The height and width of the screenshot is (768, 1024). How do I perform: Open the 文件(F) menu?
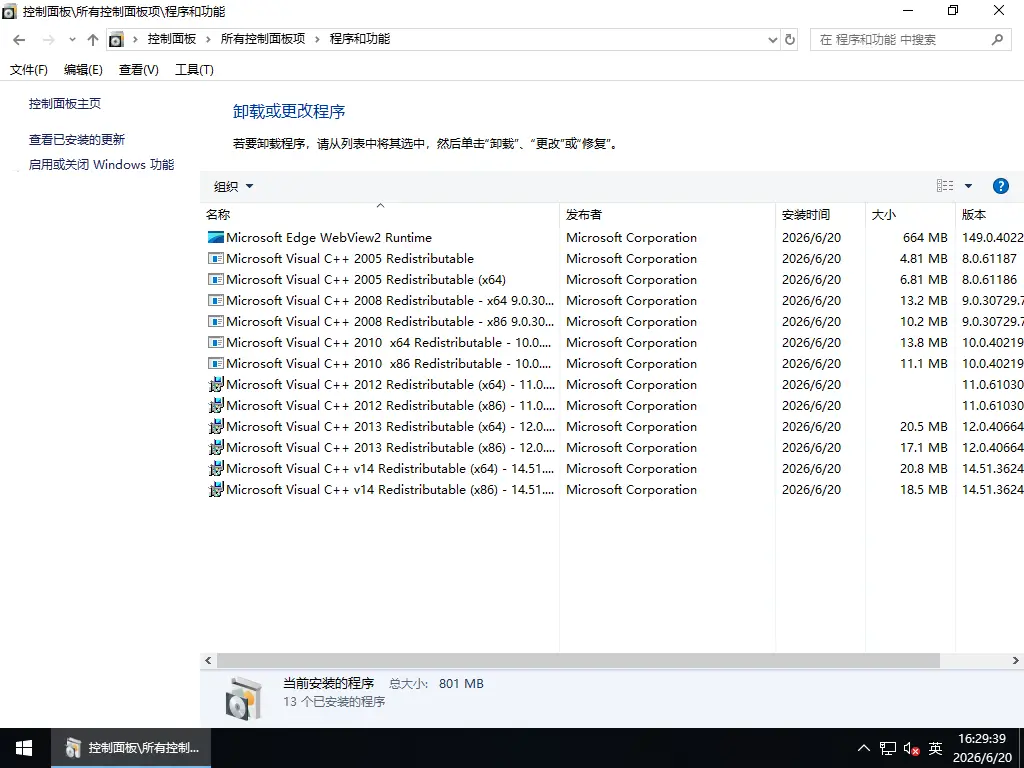(29, 69)
